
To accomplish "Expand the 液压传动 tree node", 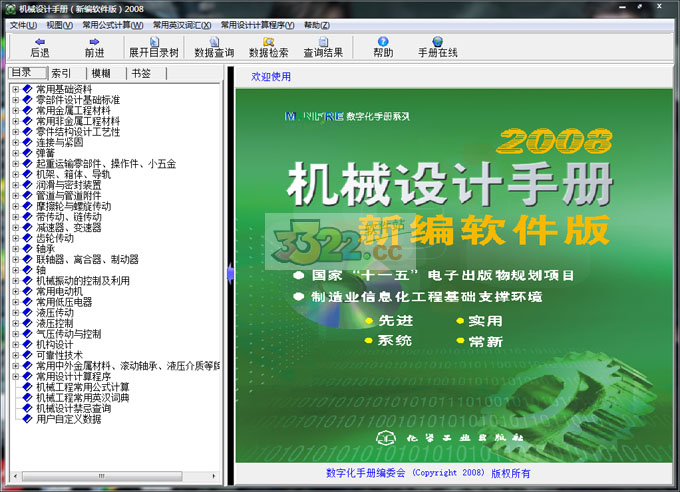I will [x=16, y=313].
